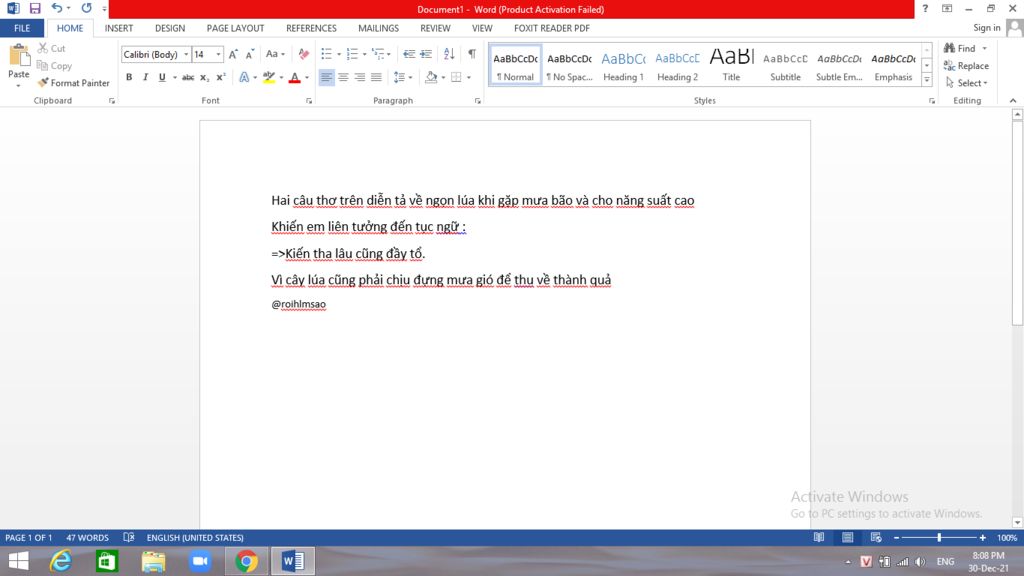
Task: Increase font size with Grow Font
Action: click(233, 54)
